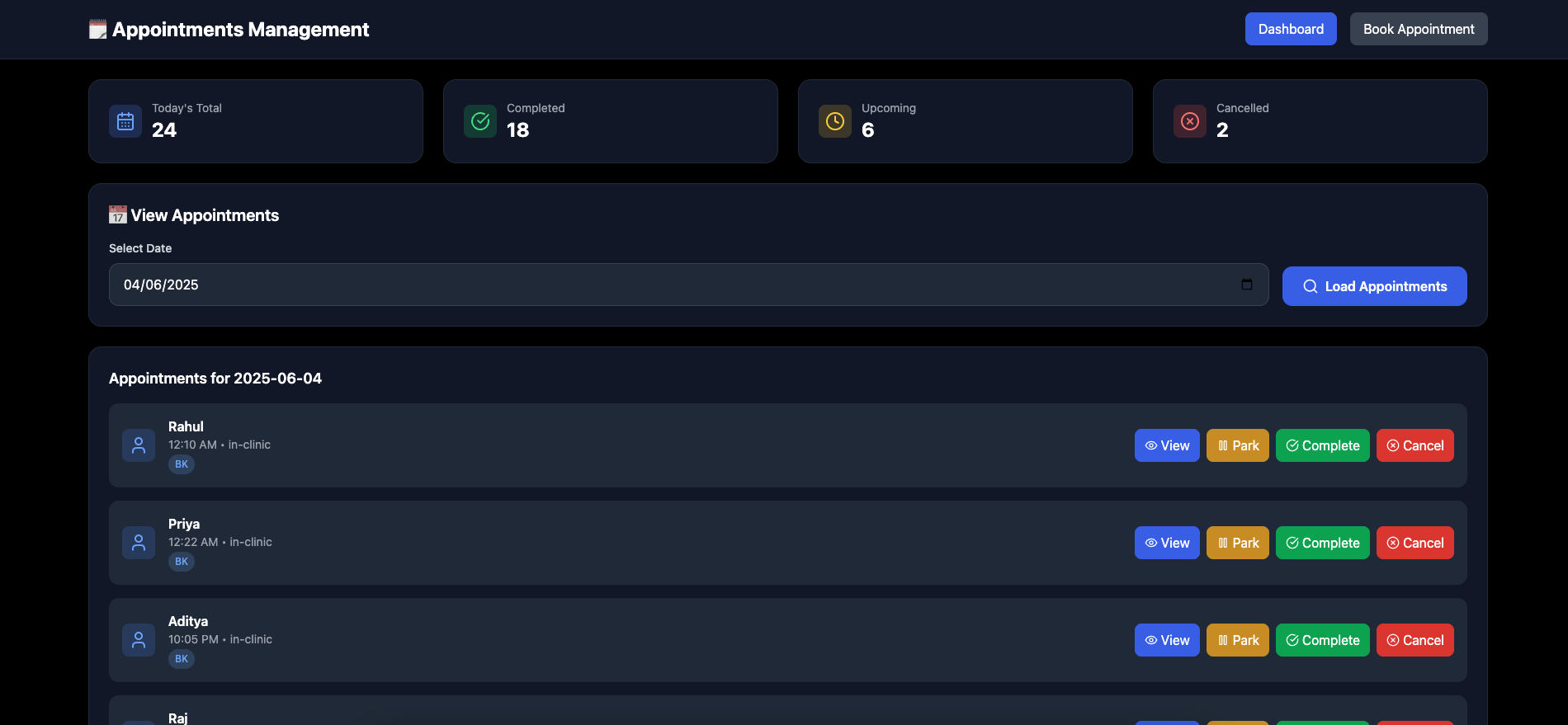Open the date picker calendar icon
Screen dimensions: 1568x725
pyautogui.click(x=1247, y=285)
